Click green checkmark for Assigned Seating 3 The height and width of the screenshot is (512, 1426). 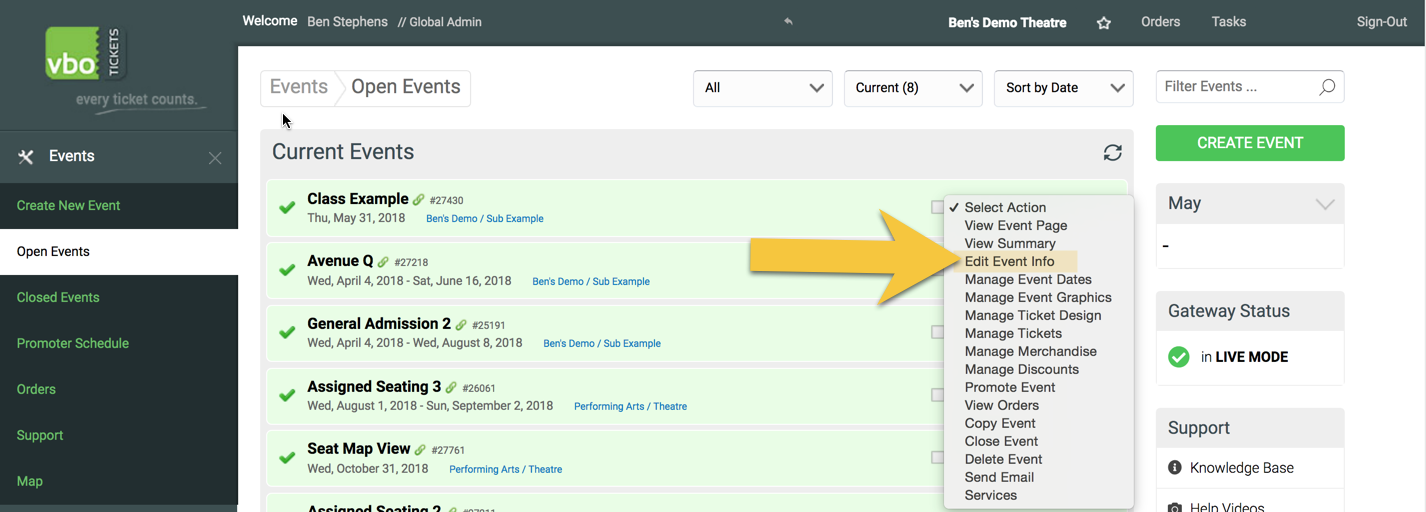point(287,395)
